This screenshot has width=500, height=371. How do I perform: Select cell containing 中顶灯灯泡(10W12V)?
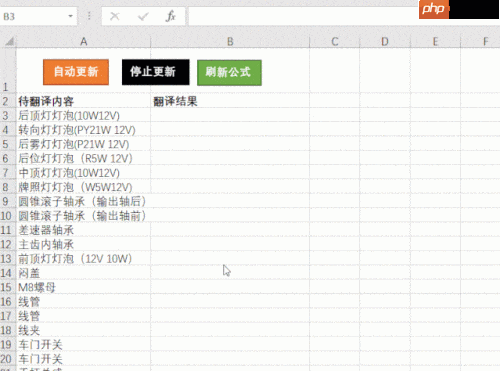tap(83, 173)
